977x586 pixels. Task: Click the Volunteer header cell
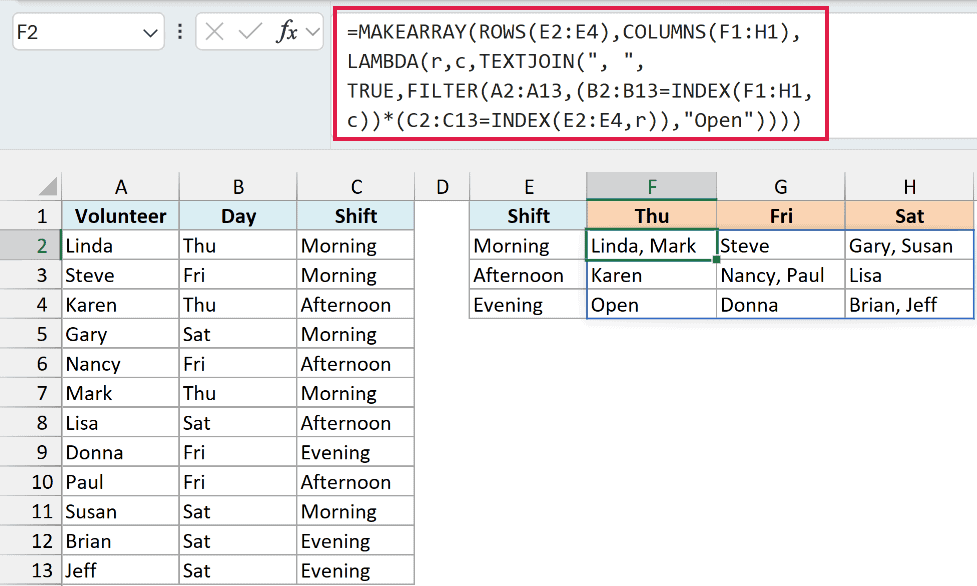(120, 216)
